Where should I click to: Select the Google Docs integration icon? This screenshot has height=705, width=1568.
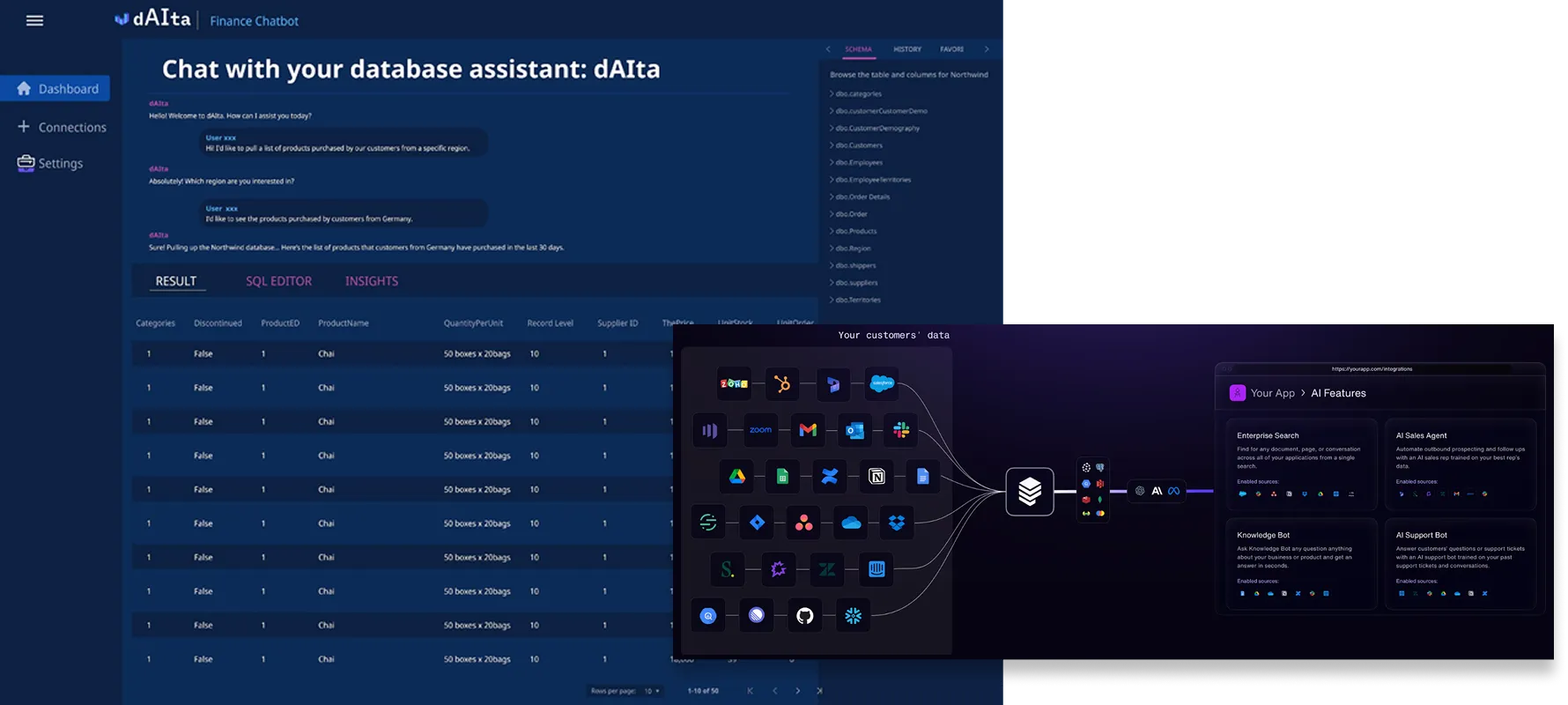coord(923,477)
